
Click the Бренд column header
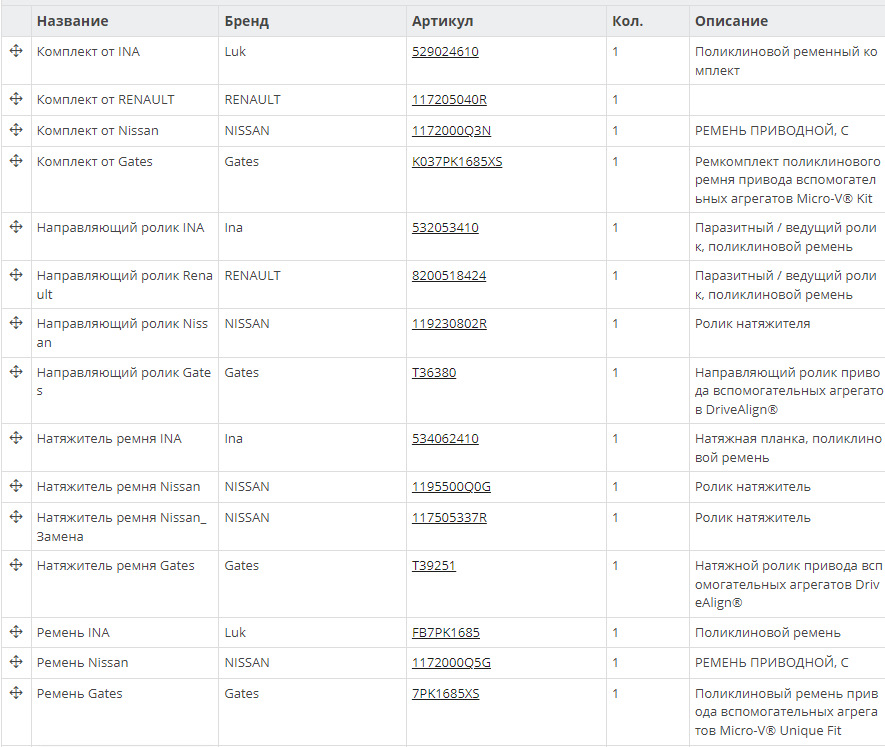tap(246, 21)
